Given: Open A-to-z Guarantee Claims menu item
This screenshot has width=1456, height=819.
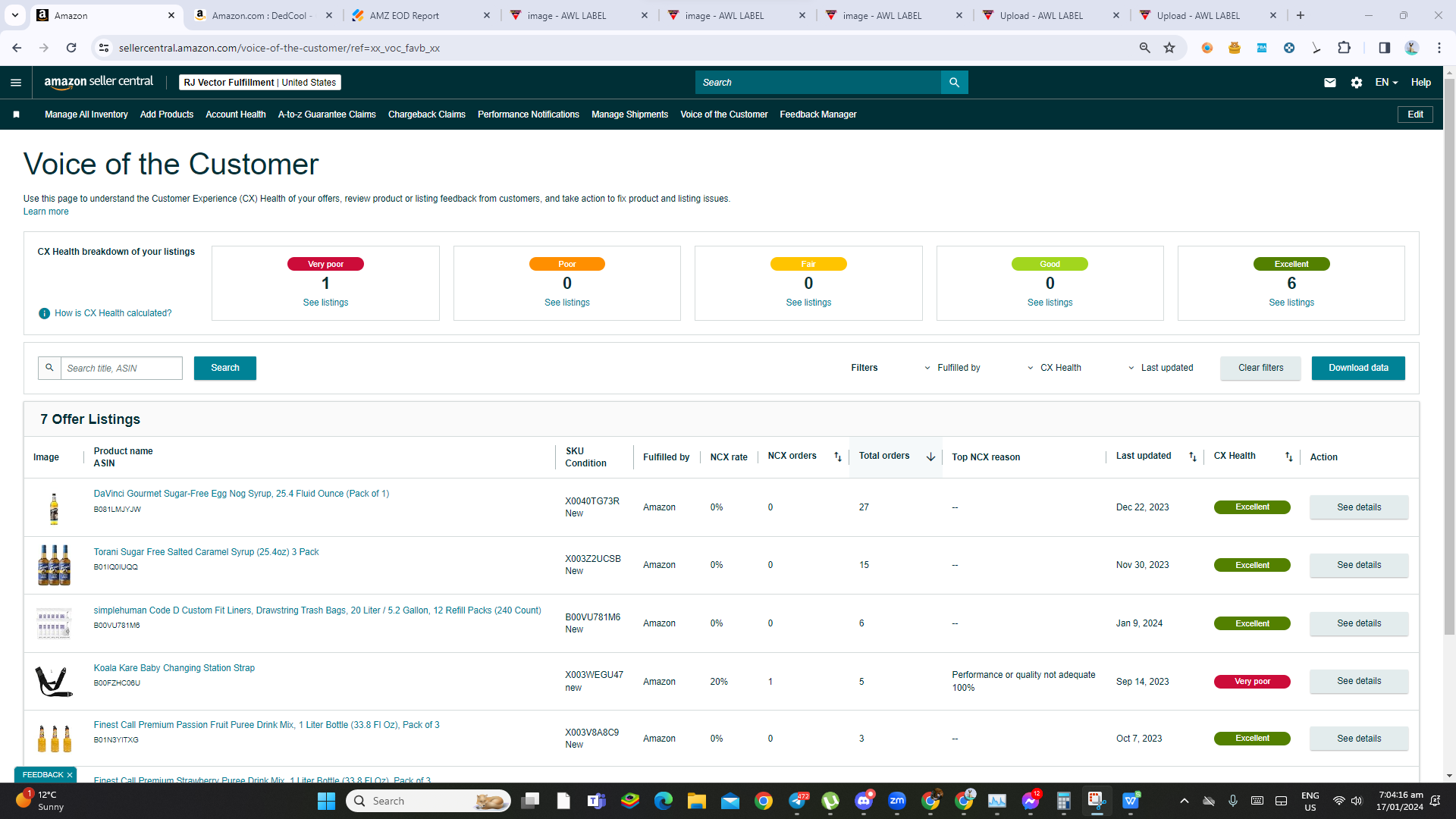Looking at the screenshot, I should tap(327, 115).
